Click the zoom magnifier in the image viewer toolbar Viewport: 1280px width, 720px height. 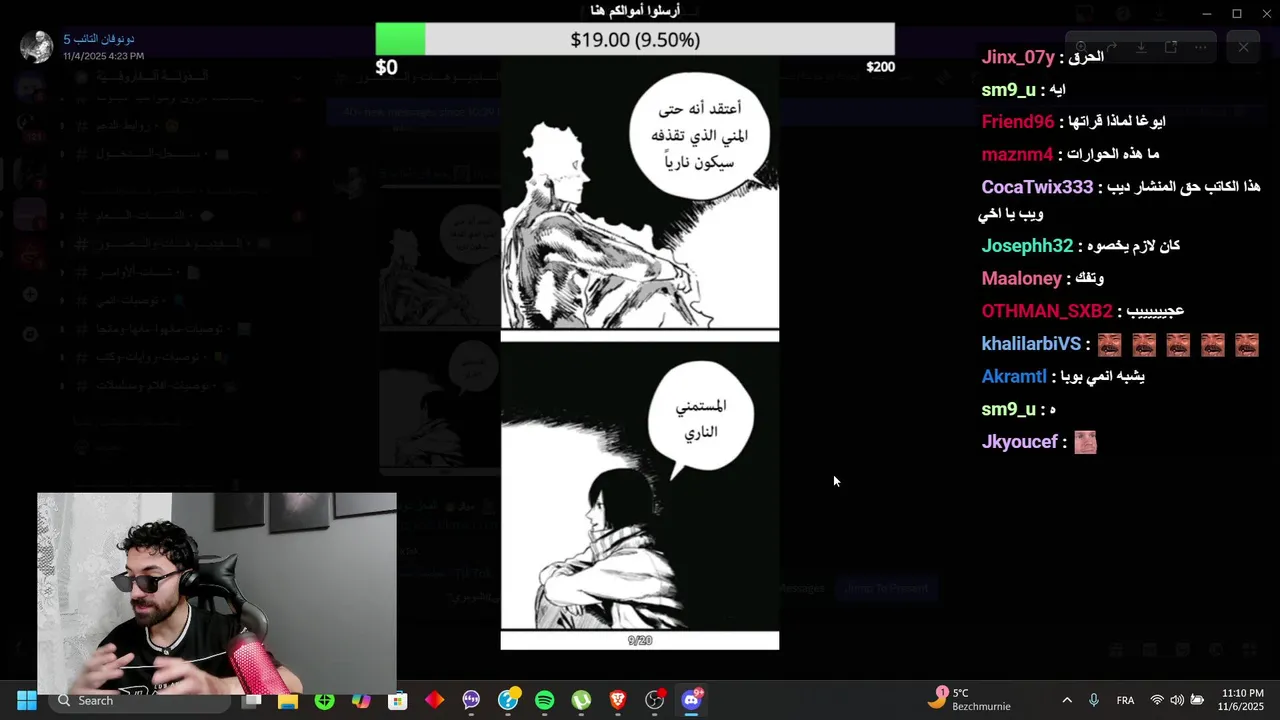coord(1081,47)
